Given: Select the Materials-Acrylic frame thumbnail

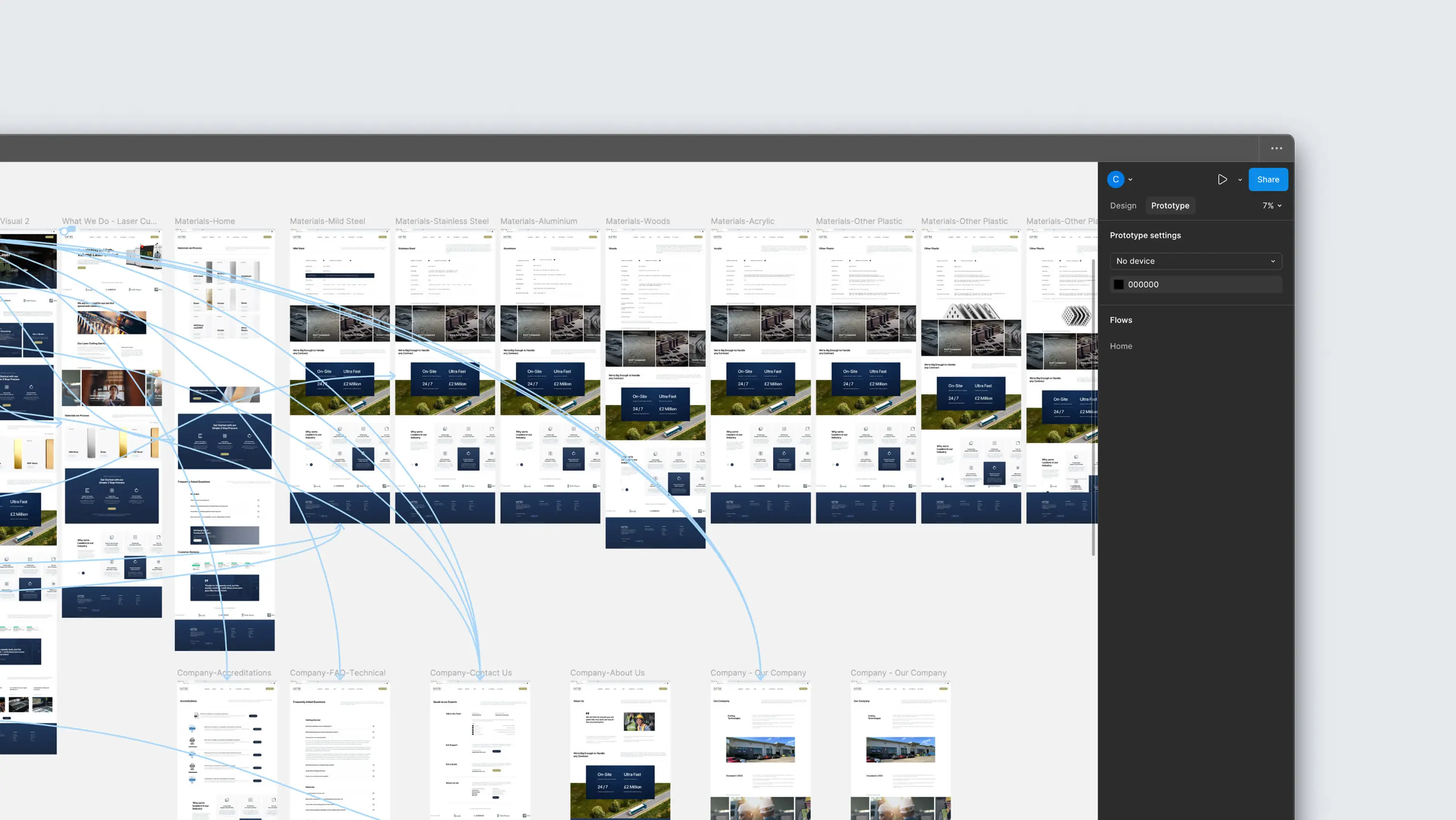Looking at the screenshot, I should pyautogui.click(x=760, y=376).
